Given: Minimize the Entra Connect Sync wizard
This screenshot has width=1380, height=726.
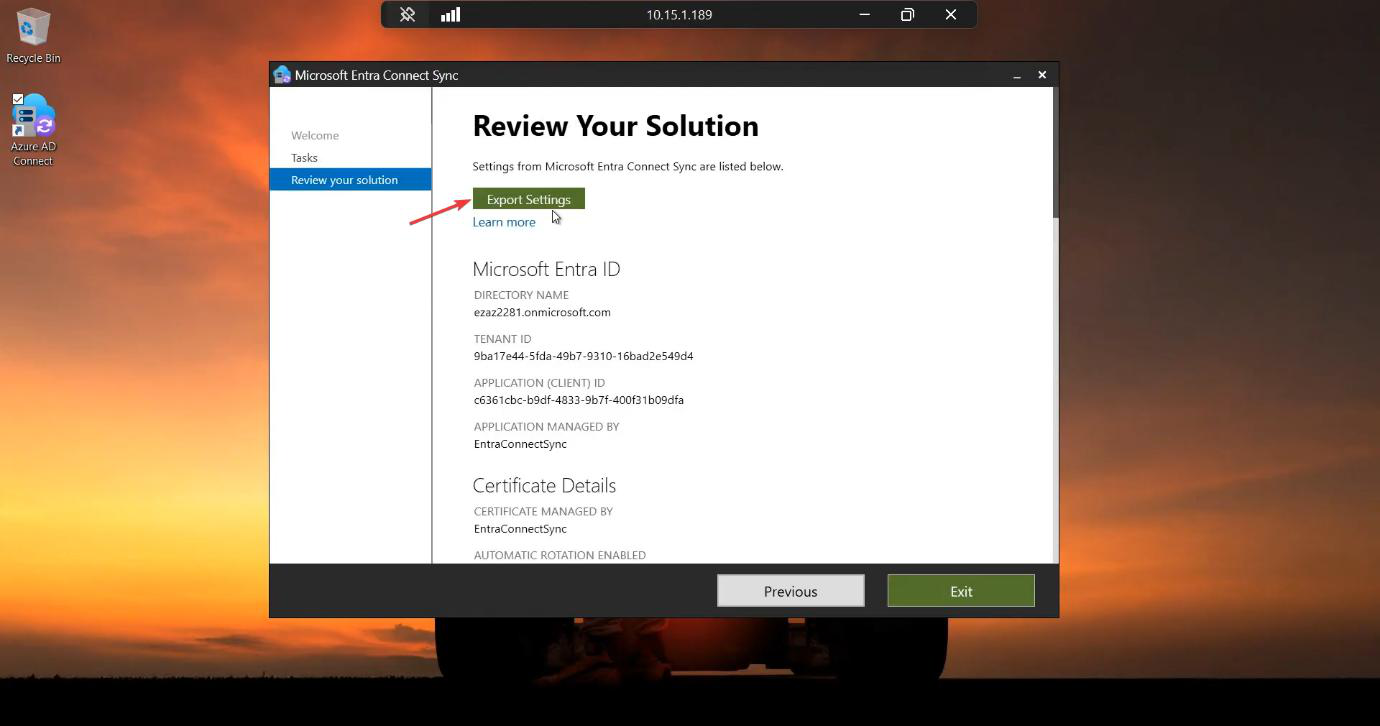Looking at the screenshot, I should click(1017, 76).
